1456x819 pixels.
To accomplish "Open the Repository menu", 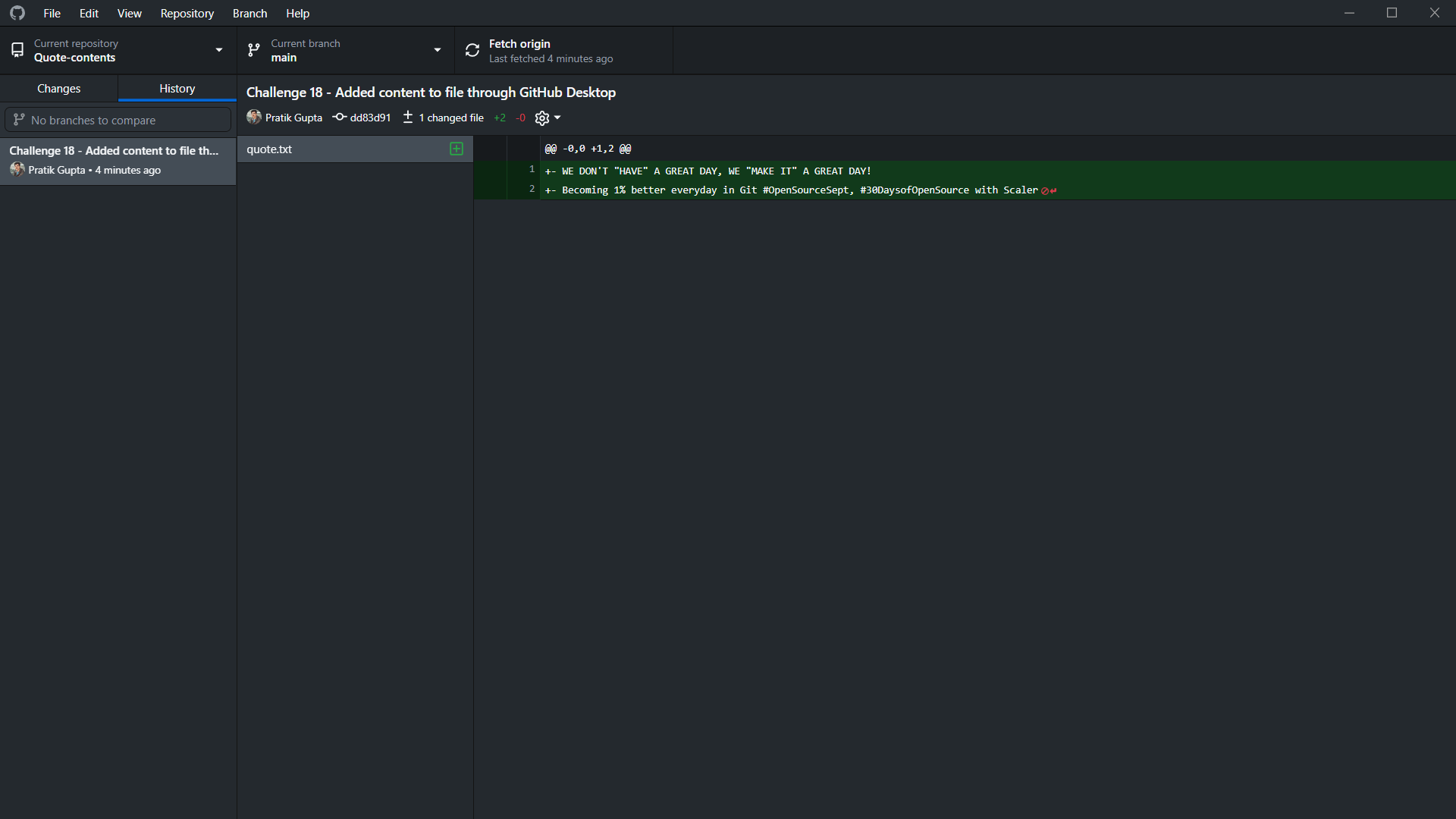I will click(187, 13).
